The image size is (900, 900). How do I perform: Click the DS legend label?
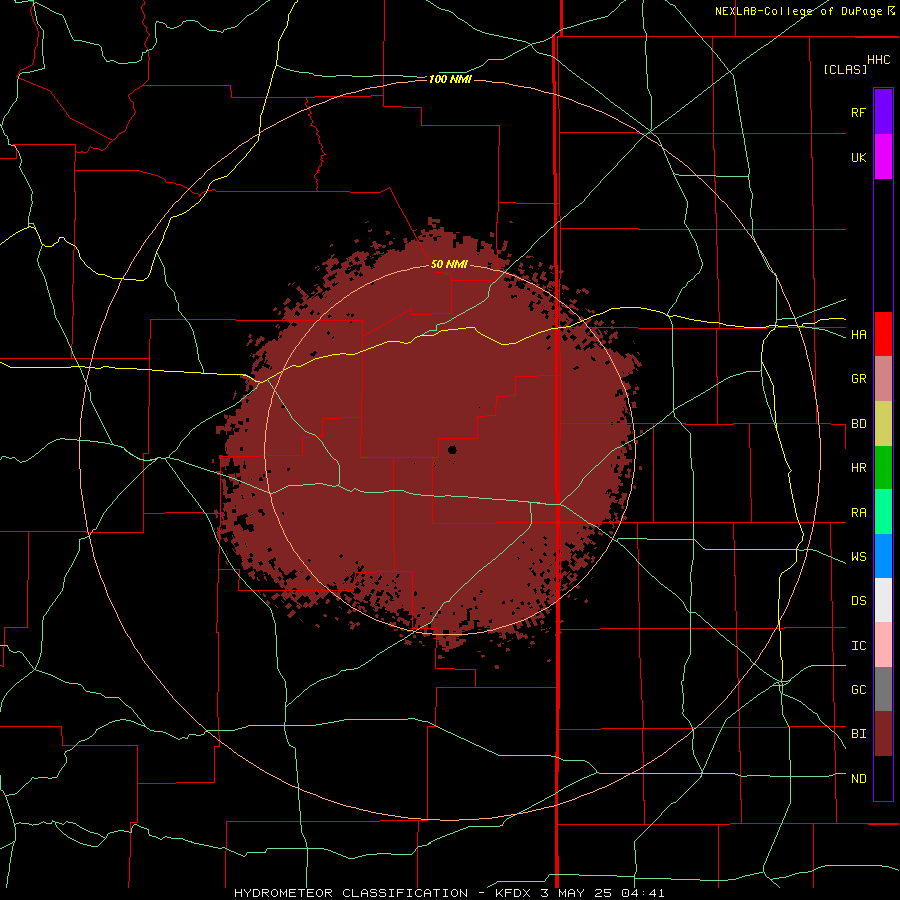click(858, 601)
